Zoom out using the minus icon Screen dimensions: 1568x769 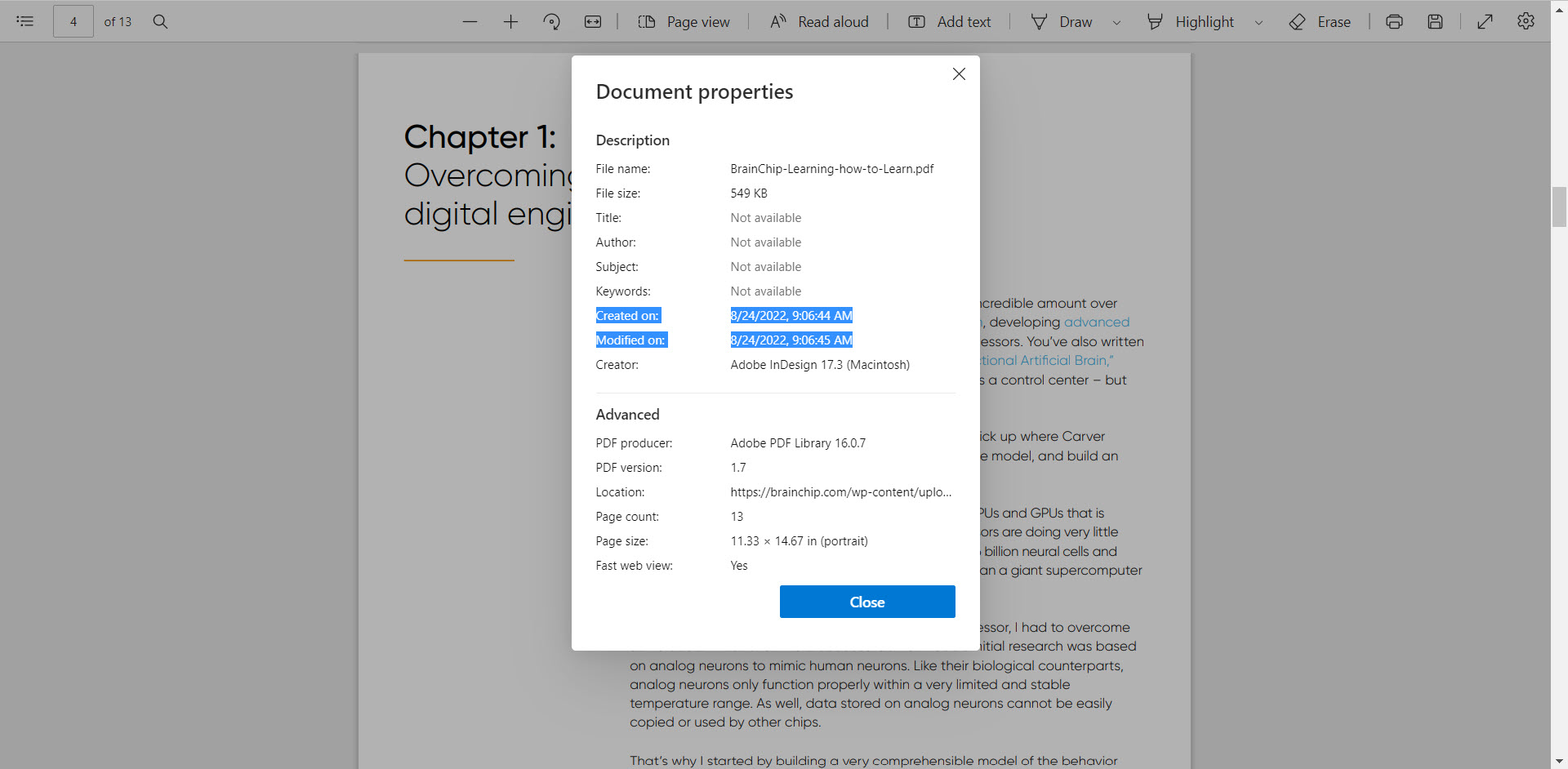tap(470, 21)
